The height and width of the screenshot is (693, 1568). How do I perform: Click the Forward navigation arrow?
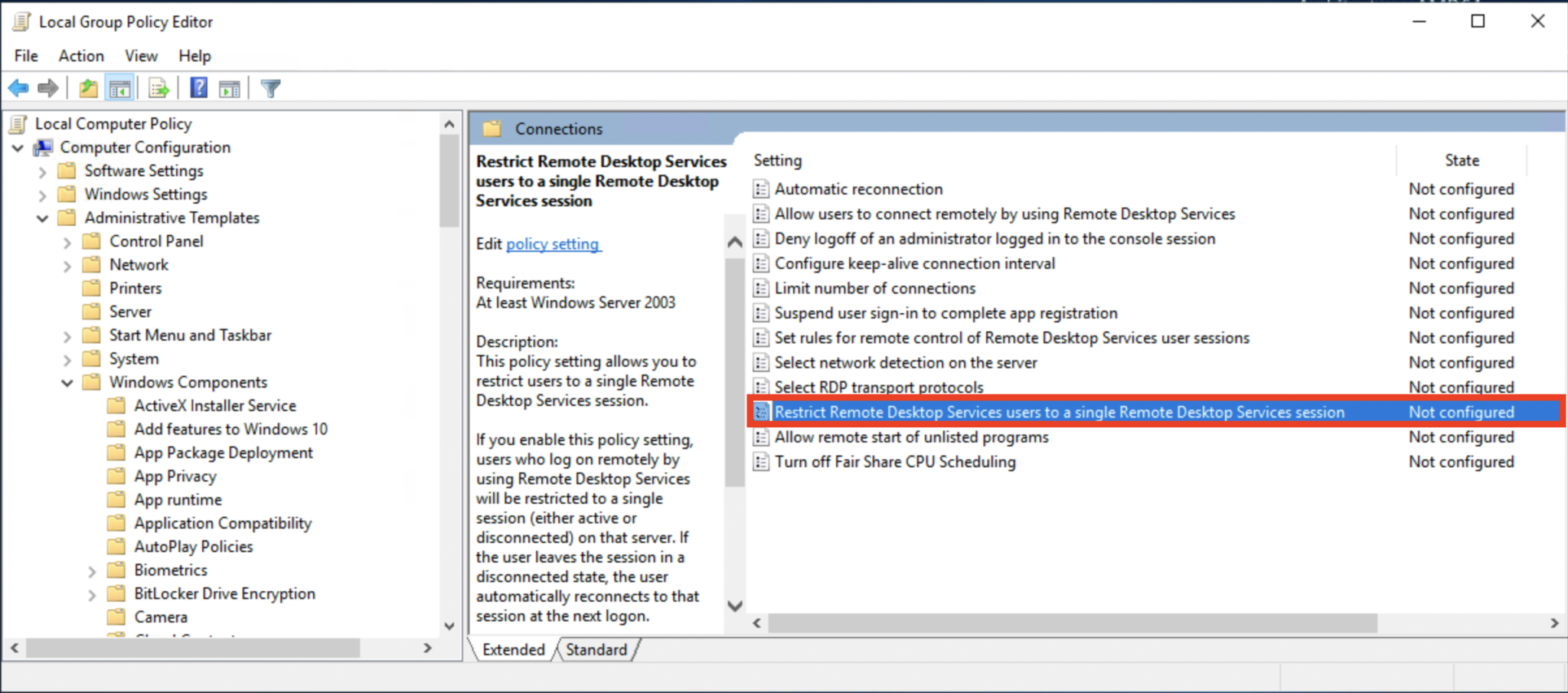click(x=47, y=87)
